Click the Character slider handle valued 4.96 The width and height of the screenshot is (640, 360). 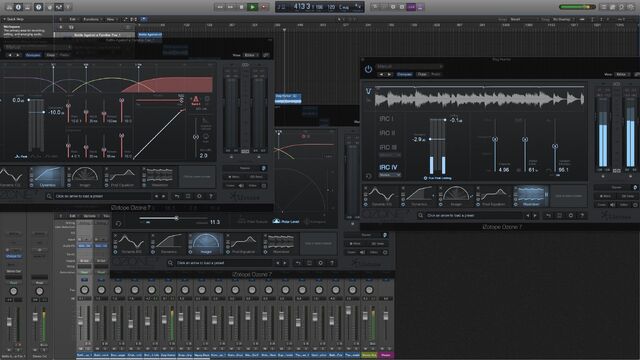coord(495,140)
